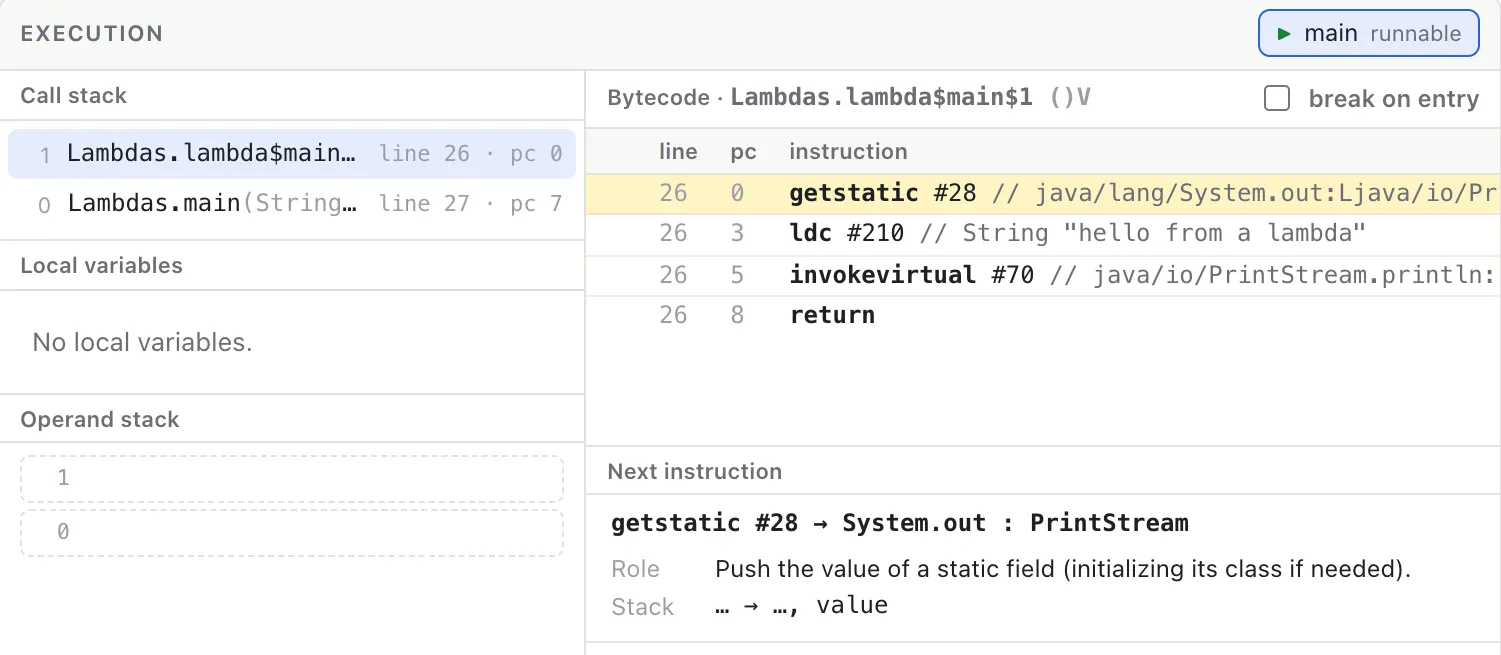Select the Lambdas.lambda$main stack frame
The height and width of the screenshot is (655, 1501).
tap(292, 154)
